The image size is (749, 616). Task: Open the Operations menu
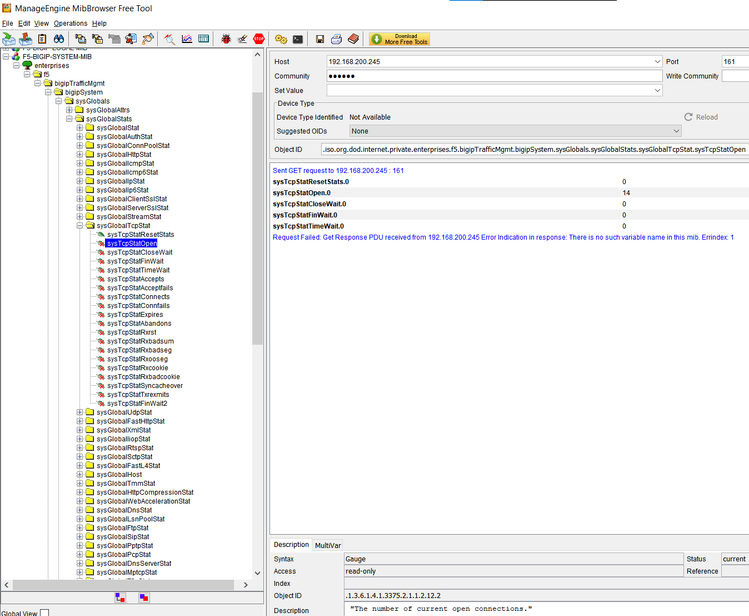point(70,23)
